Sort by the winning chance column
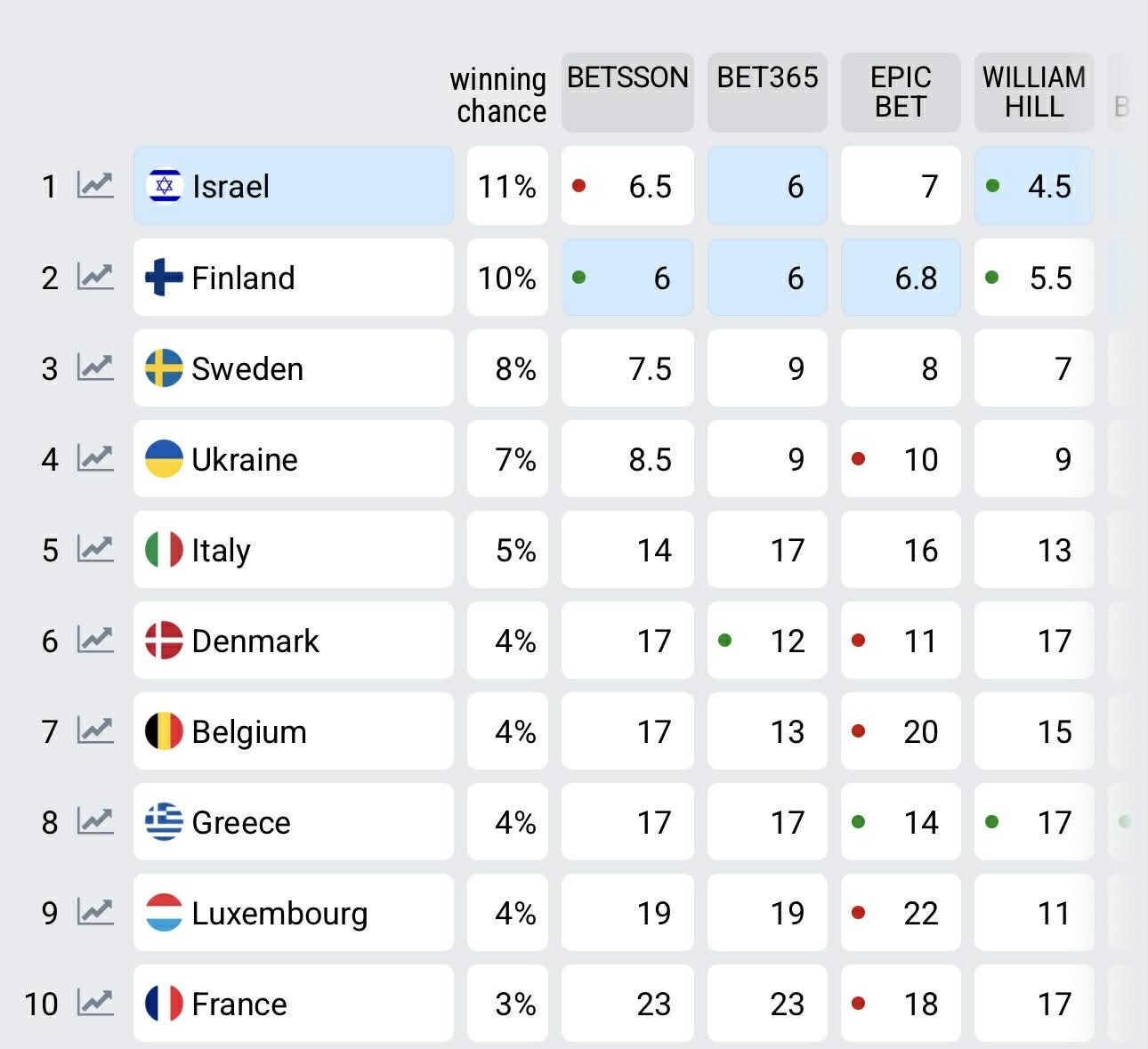 498,94
